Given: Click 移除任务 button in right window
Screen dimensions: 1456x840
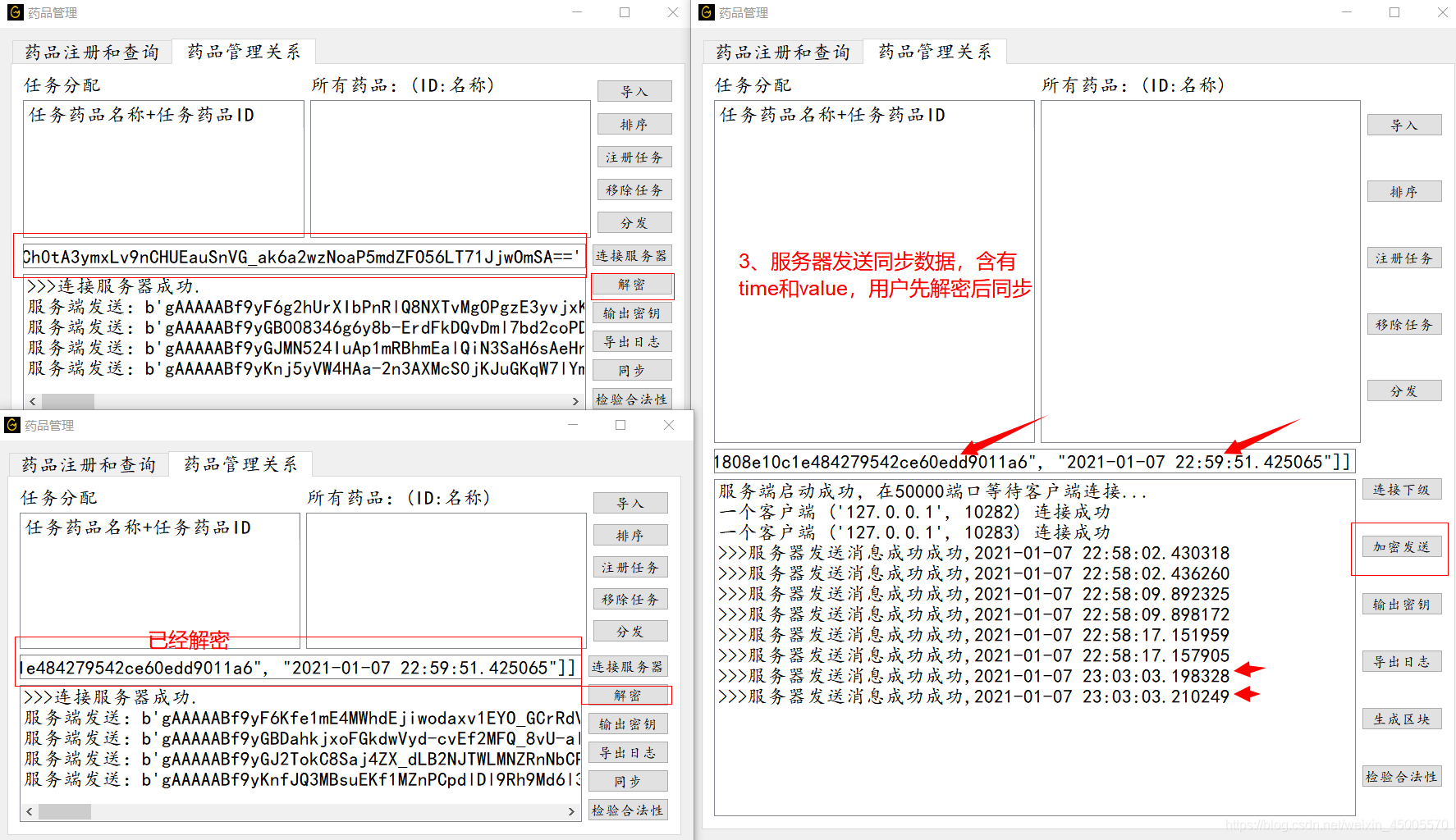Looking at the screenshot, I should (1404, 324).
